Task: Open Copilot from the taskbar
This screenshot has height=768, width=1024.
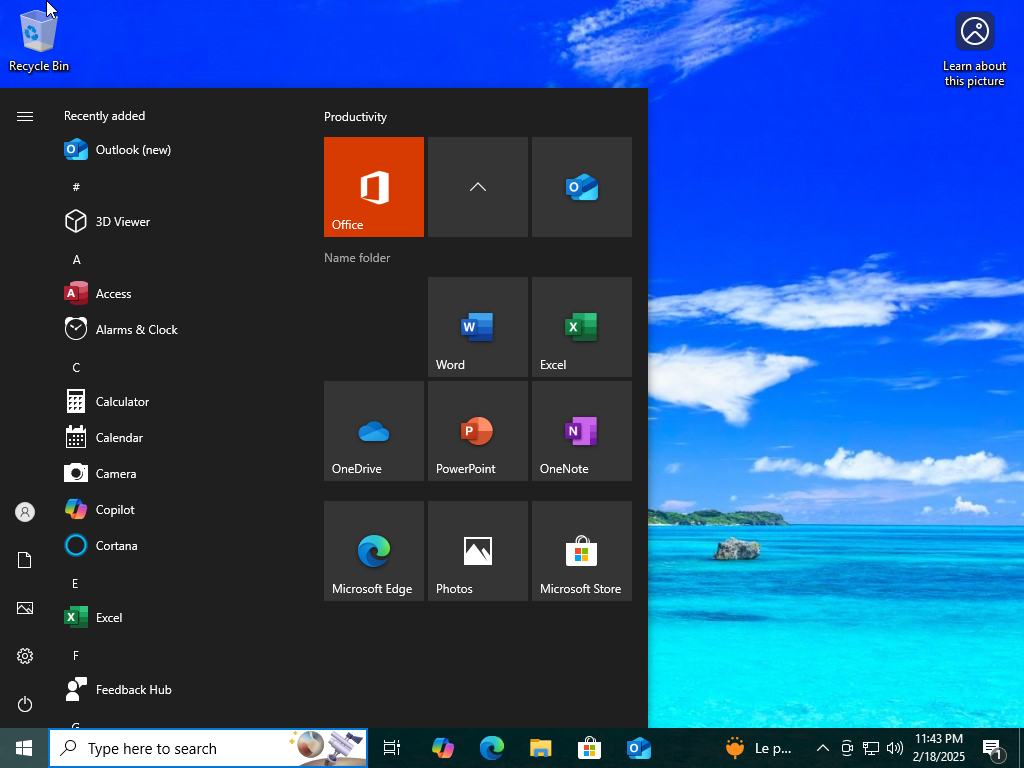Action: pos(443,748)
